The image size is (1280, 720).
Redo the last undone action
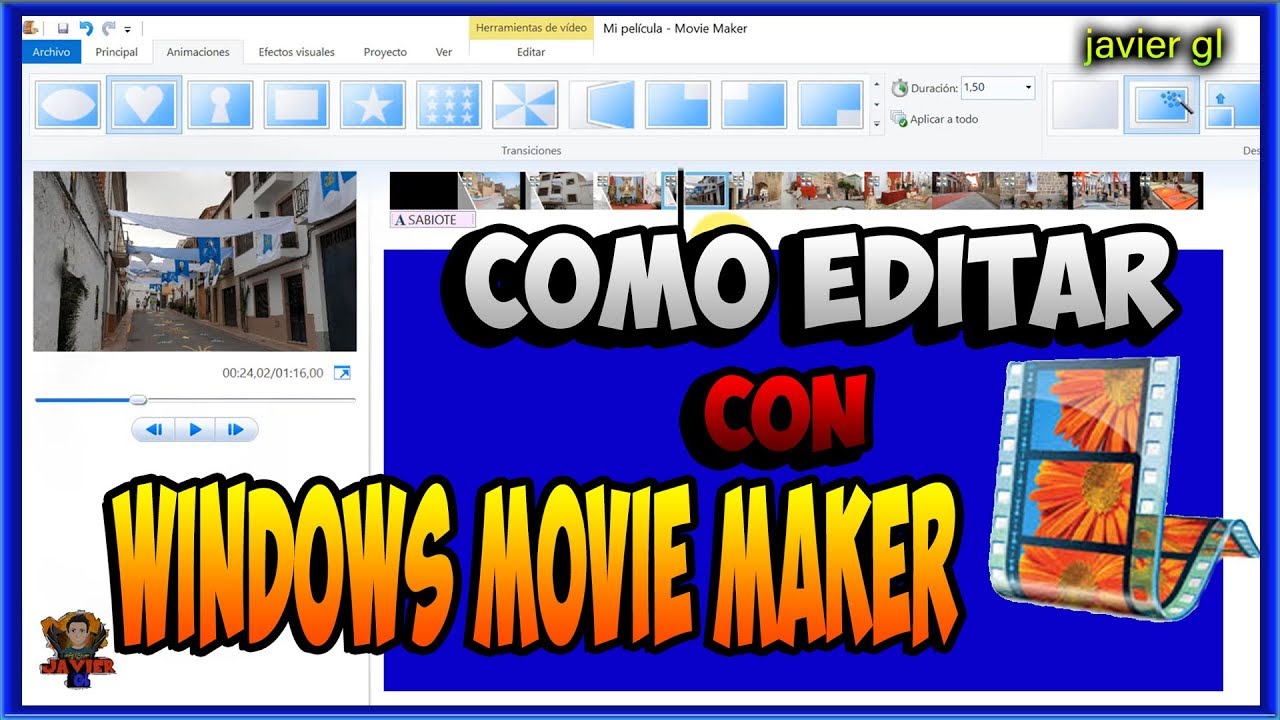tap(108, 29)
